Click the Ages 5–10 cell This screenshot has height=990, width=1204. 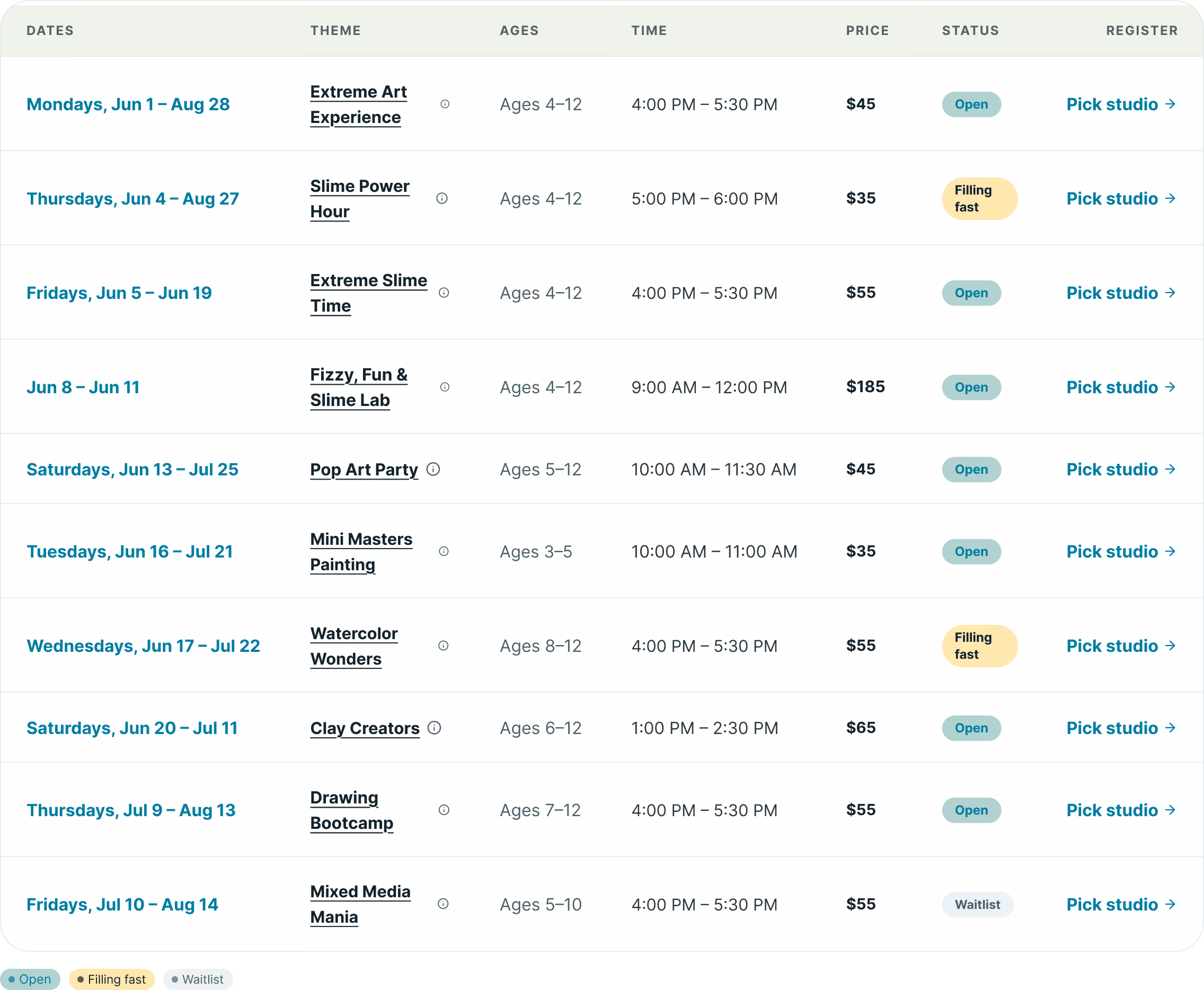tap(541, 905)
